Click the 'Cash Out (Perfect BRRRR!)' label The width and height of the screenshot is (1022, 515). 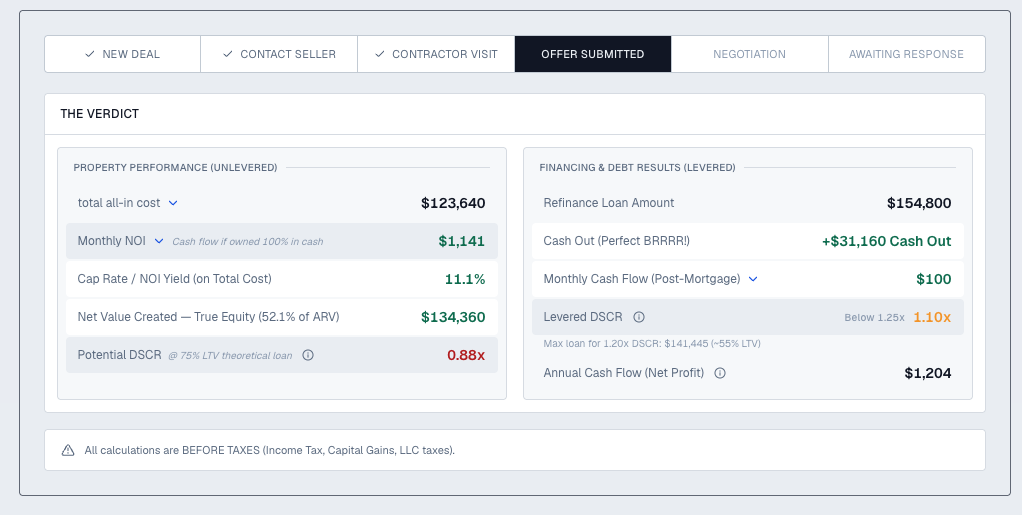(x=617, y=241)
